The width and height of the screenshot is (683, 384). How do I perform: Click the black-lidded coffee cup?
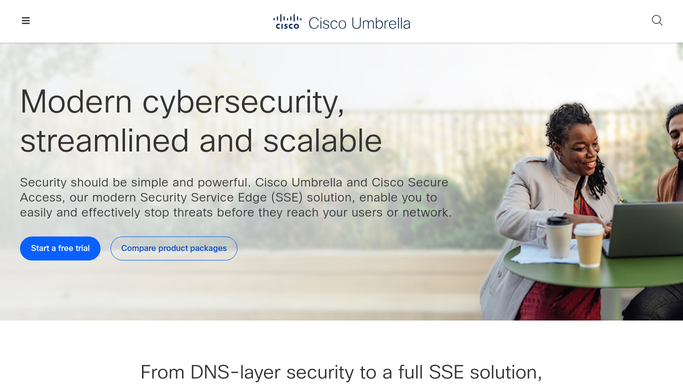(559, 236)
